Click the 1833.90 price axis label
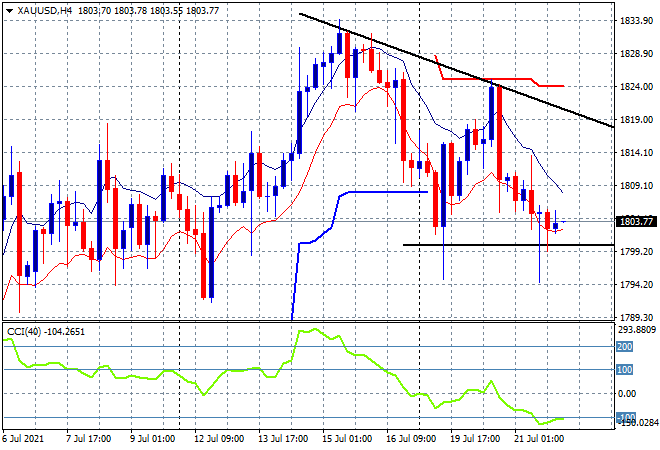The width and height of the screenshot is (660, 450). point(636,21)
